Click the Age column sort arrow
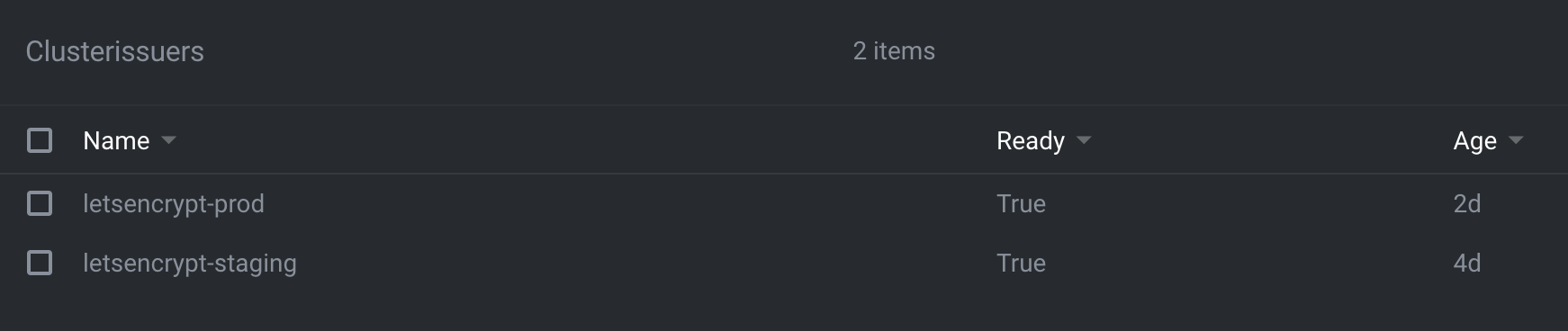Viewport: 1568px width, 331px height. tap(1516, 140)
